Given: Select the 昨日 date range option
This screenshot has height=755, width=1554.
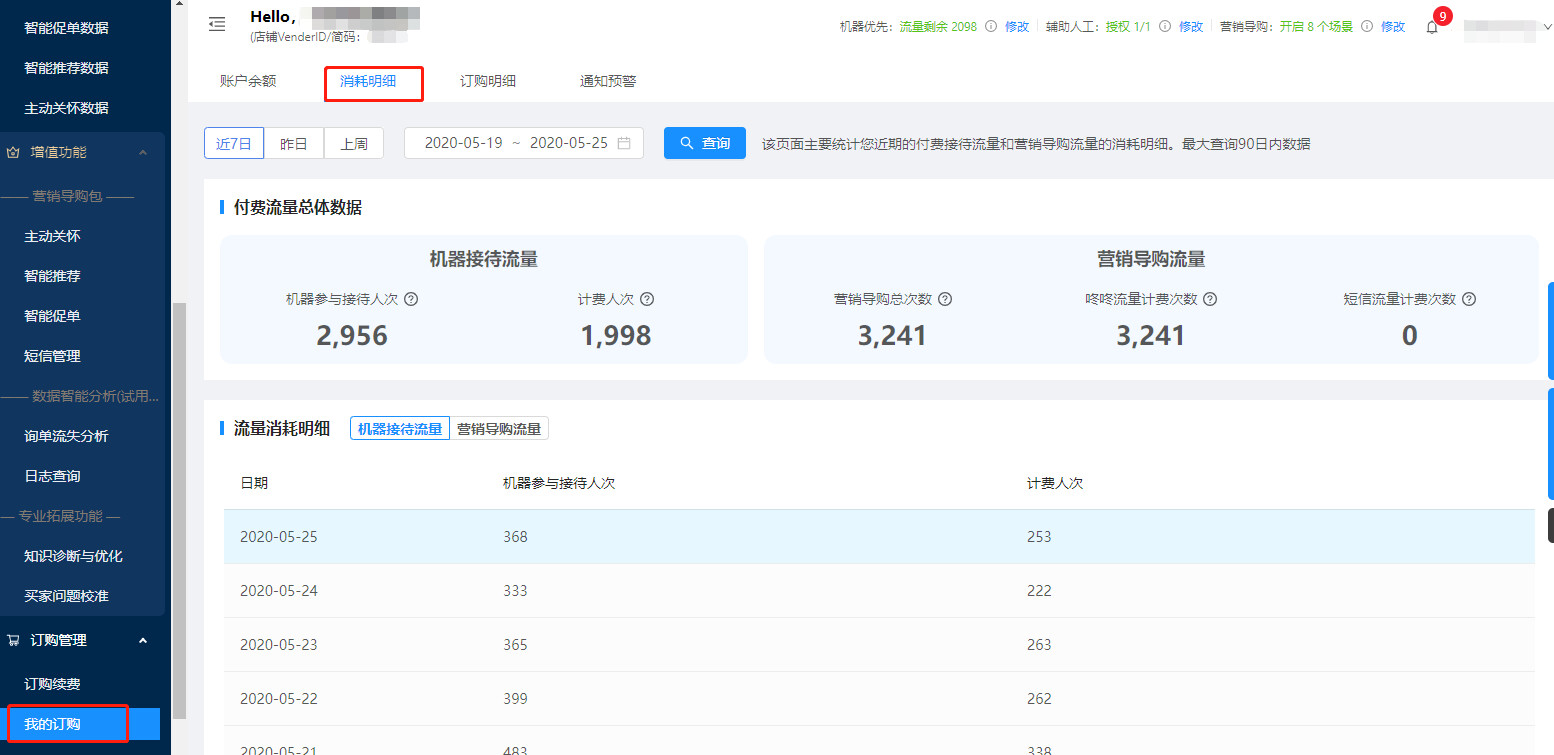Looking at the screenshot, I should coord(294,143).
